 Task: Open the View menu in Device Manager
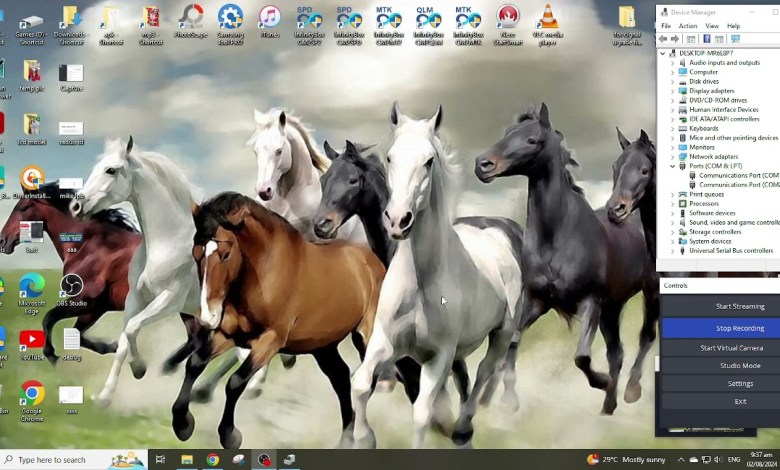click(x=712, y=26)
